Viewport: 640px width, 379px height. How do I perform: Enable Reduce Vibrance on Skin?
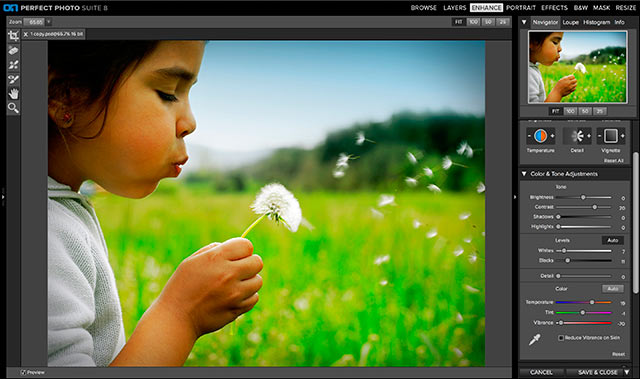pyautogui.click(x=561, y=338)
